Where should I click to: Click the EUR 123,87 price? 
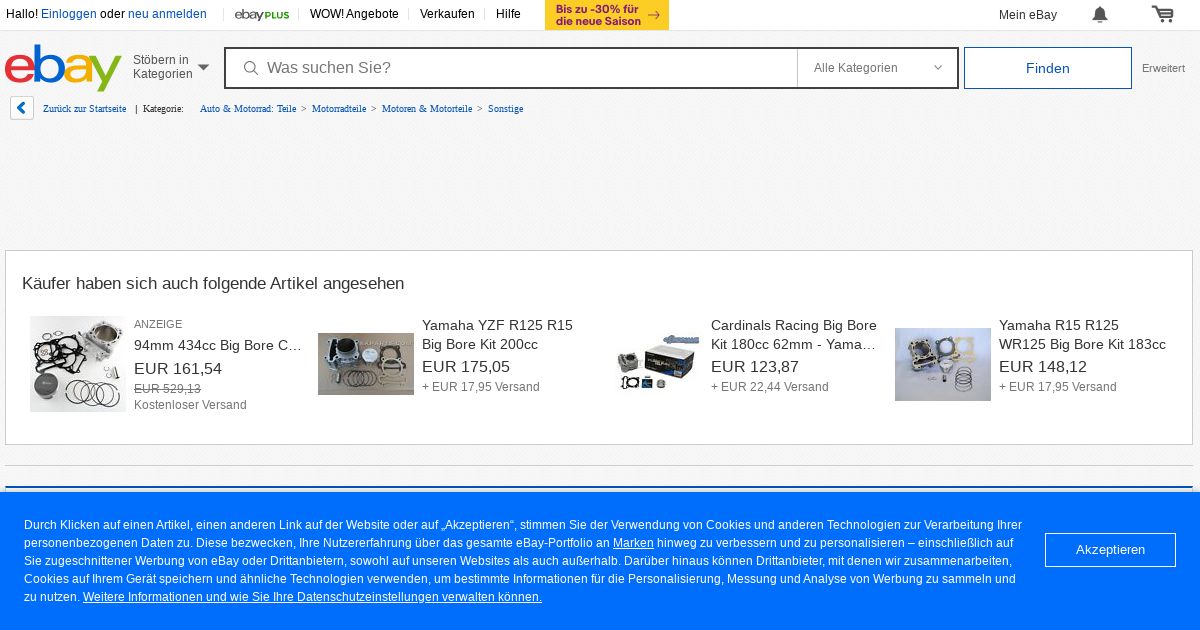(755, 367)
